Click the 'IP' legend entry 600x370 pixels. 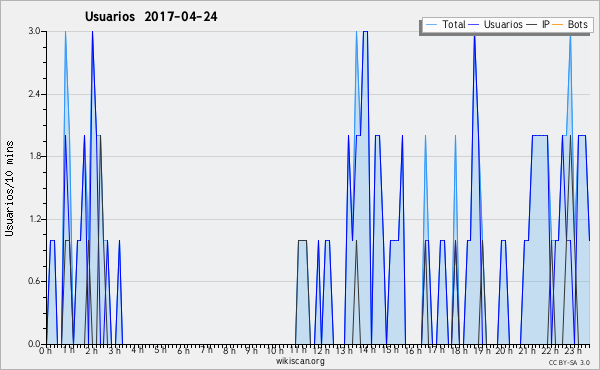[546, 24]
